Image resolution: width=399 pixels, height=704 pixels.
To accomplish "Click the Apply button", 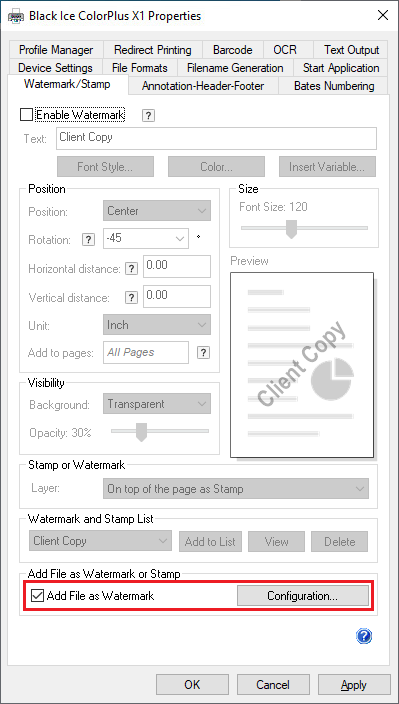I will click(354, 685).
